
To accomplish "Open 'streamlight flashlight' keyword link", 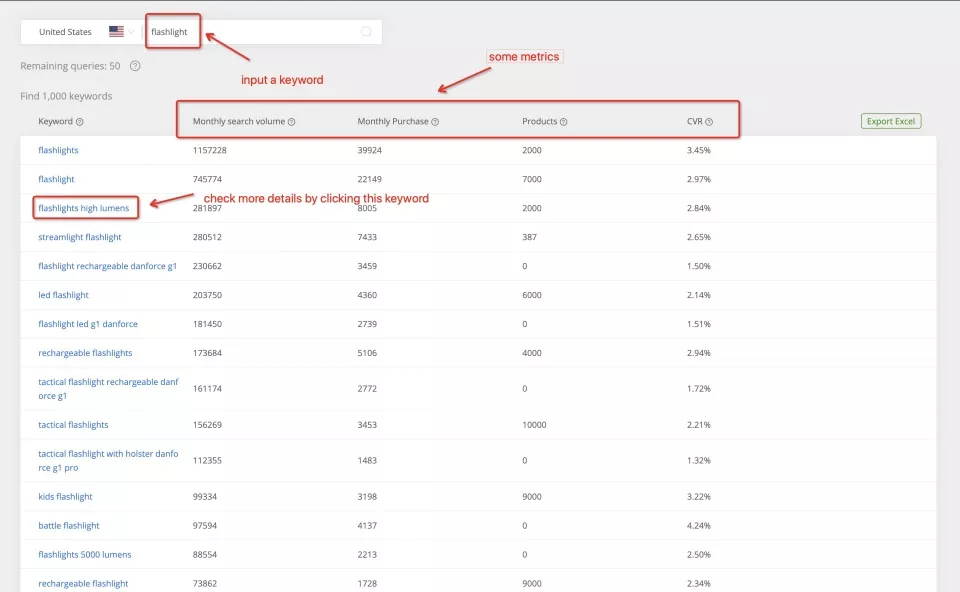I will pos(80,237).
